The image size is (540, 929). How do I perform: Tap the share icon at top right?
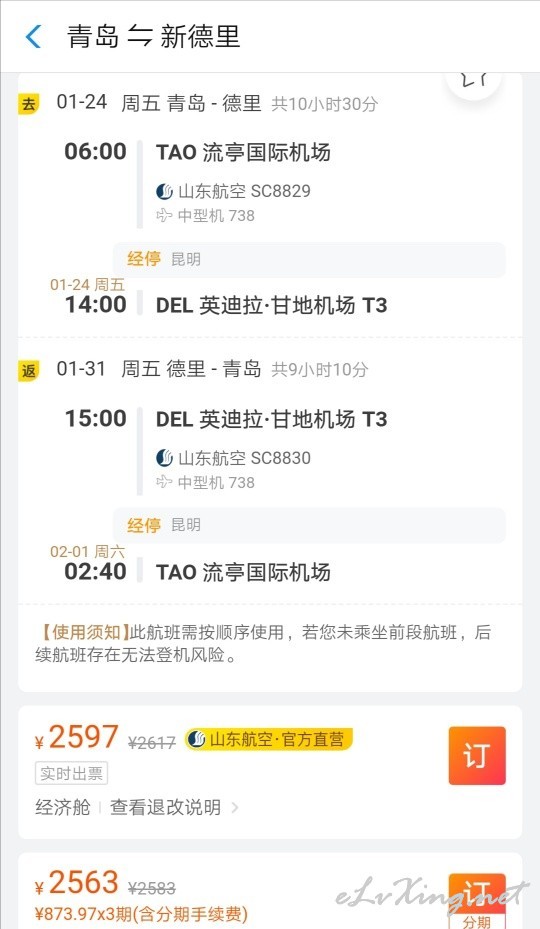click(474, 82)
